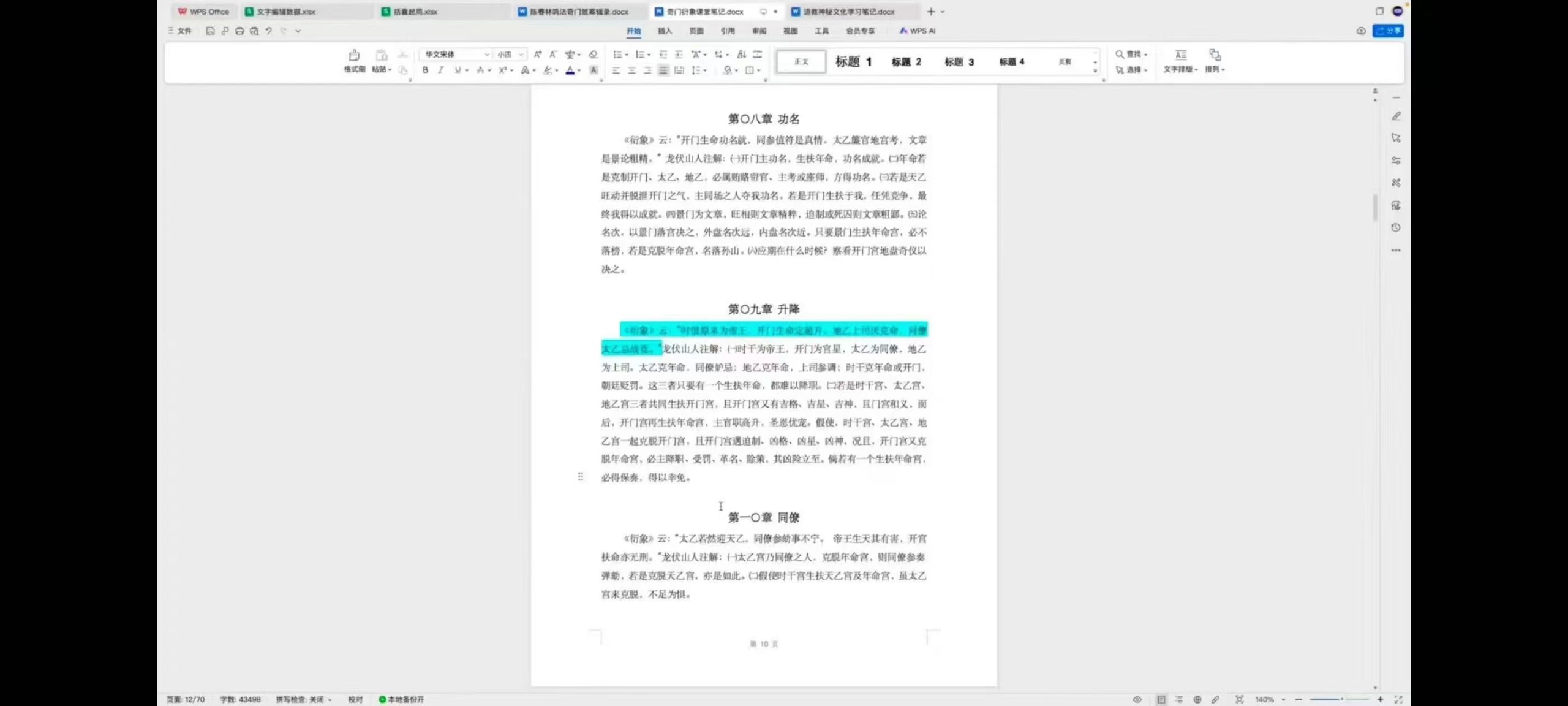Open the WPS AI tab
1568x706 pixels.
click(917, 31)
